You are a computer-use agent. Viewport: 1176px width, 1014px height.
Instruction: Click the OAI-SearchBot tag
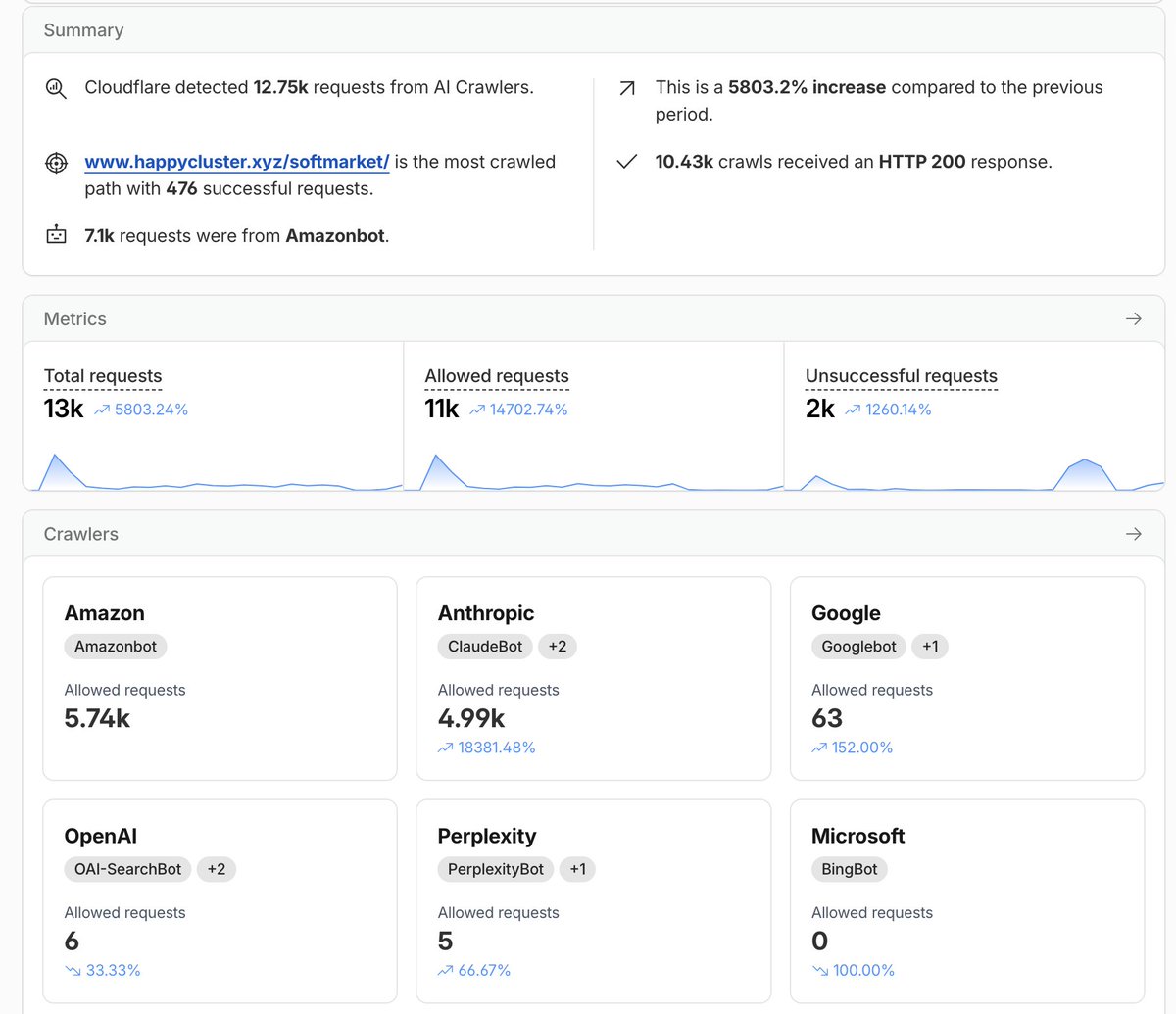coord(128,869)
